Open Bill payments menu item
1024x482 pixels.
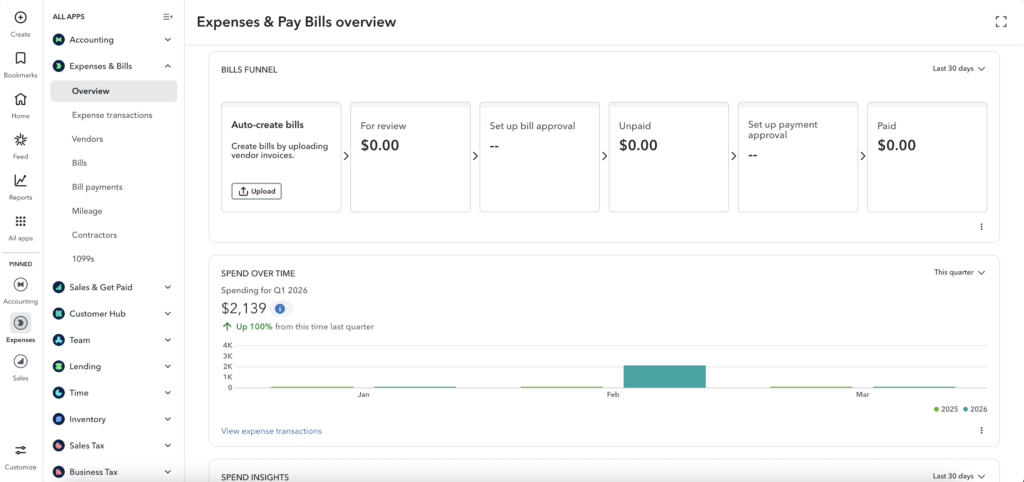97,187
